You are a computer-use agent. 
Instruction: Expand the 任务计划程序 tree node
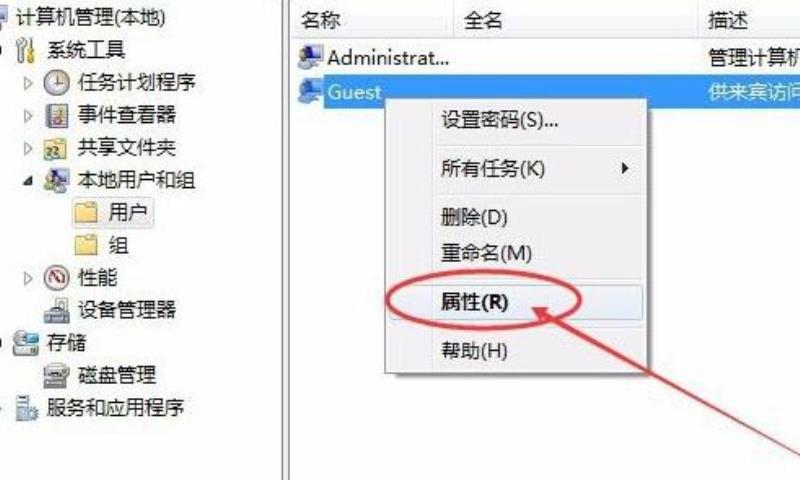(28, 83)
